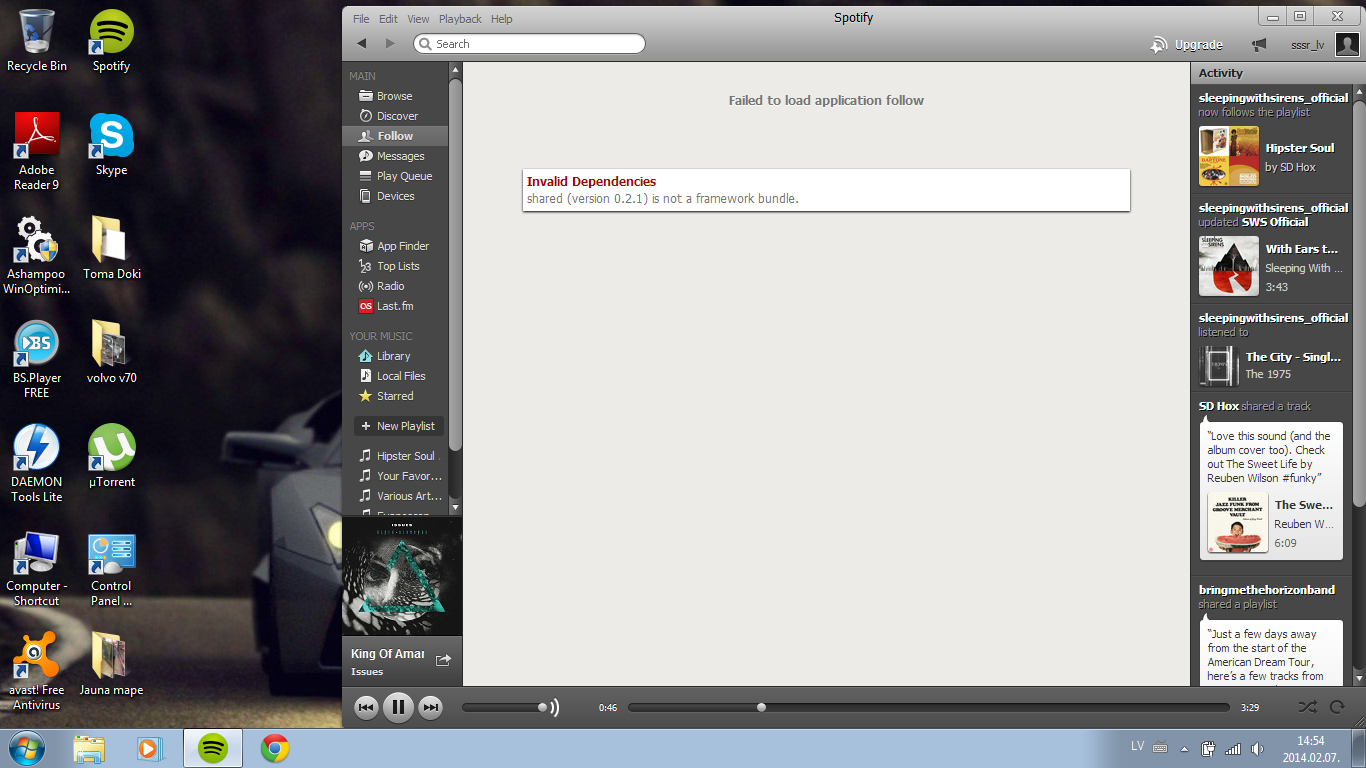This screenshot has height=768, width=1366.
Task: Open the Edit menu
Action: coord(388,19)
